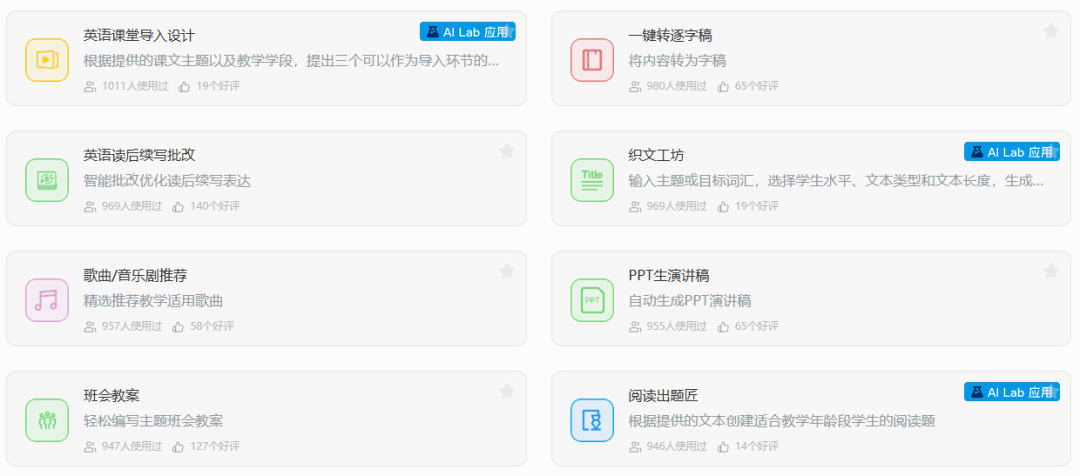Click description 精选推荐教学适用歌曲
The height and width of the screenshot is (476, 1080).
pos(153,300)
